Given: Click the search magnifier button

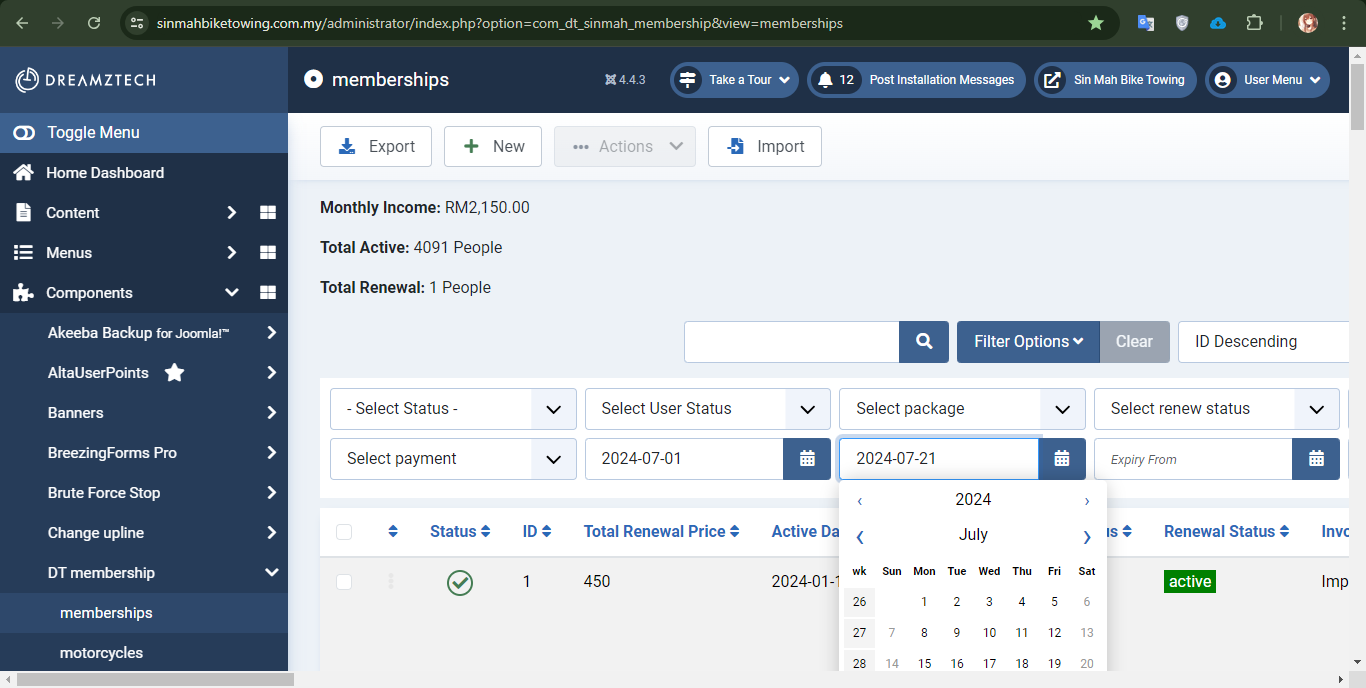Looking at the screenshot, I should click(924, 342).
